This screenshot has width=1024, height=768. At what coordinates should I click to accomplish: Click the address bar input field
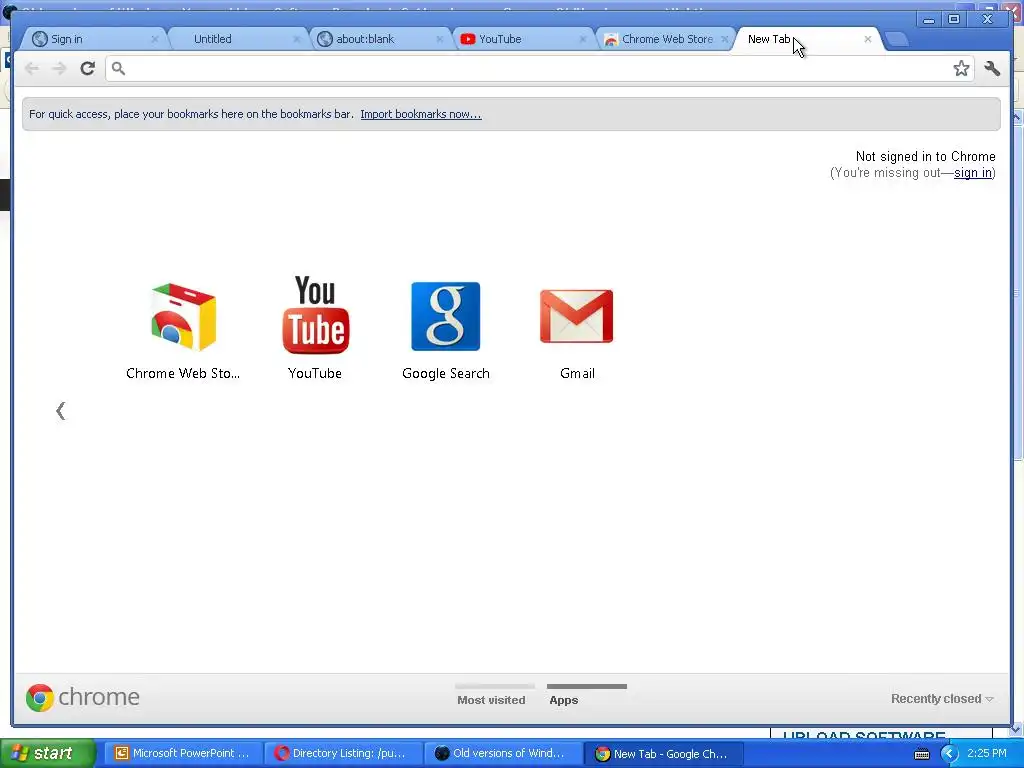539,68
